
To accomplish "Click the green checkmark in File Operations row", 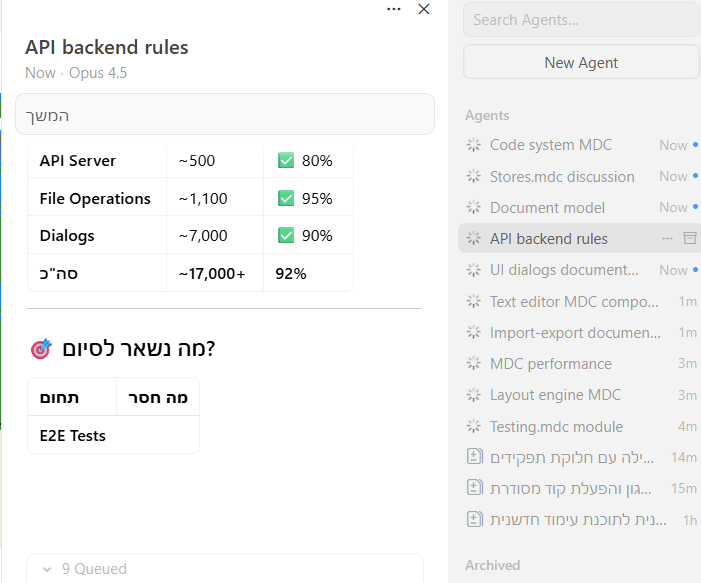I will coord(286,198).
